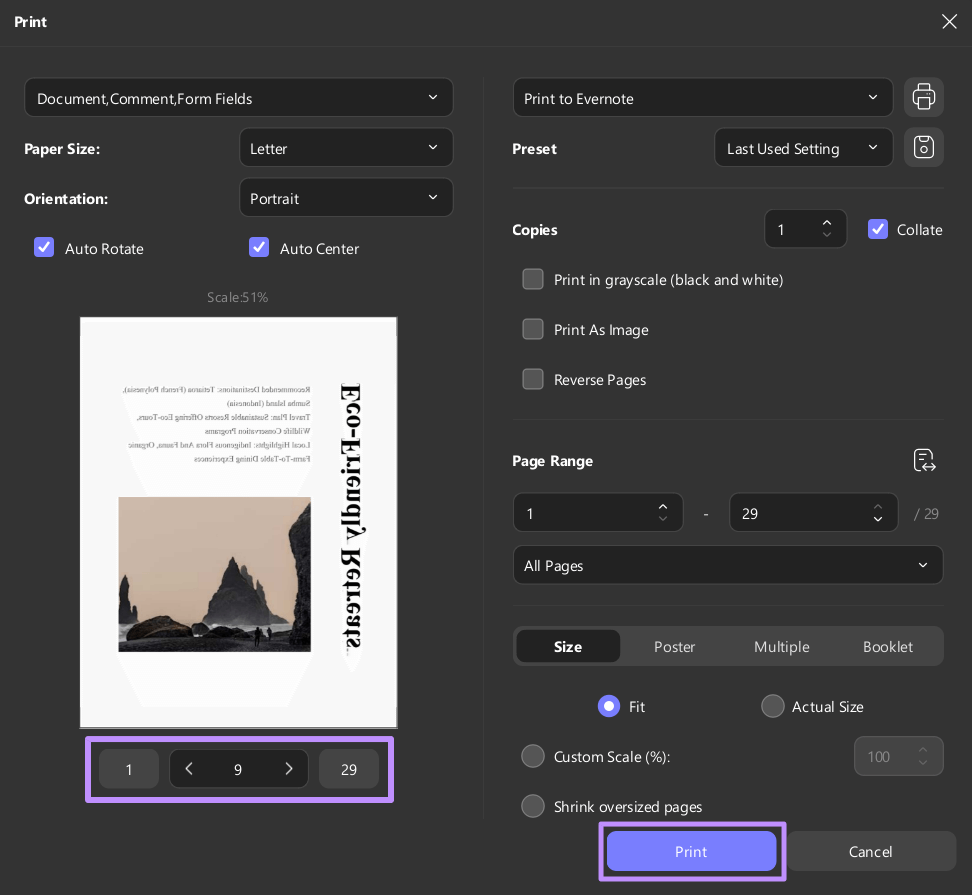The image size is (972, 895).
Task: Select the Actual Size radio button
Action: (772, 706)
